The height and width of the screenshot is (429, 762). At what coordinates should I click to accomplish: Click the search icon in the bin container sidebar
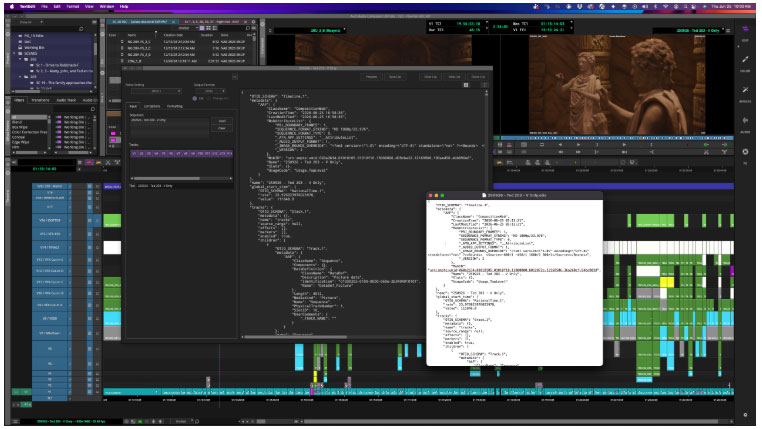coord(81,29)
